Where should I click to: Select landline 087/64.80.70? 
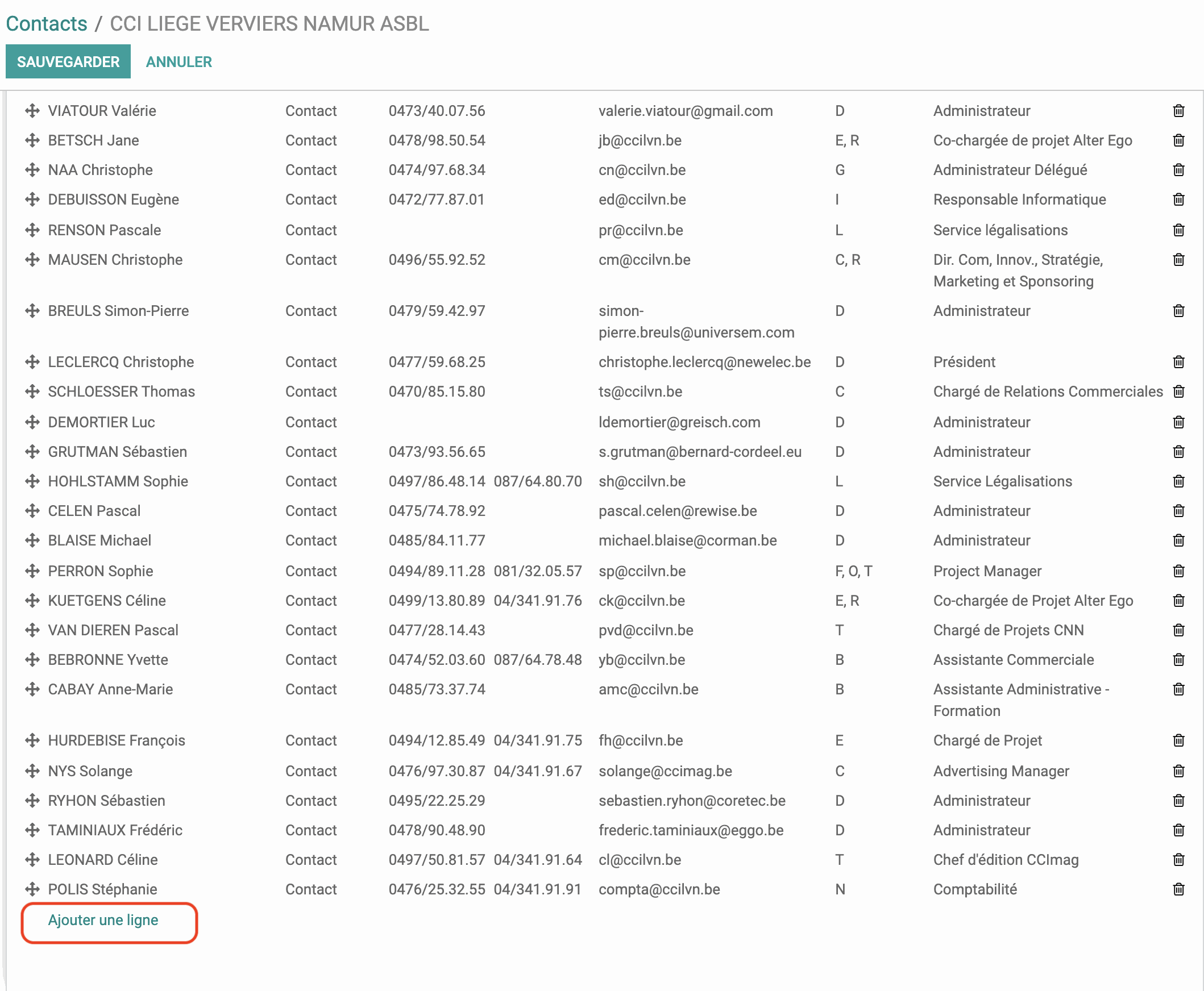538,481
